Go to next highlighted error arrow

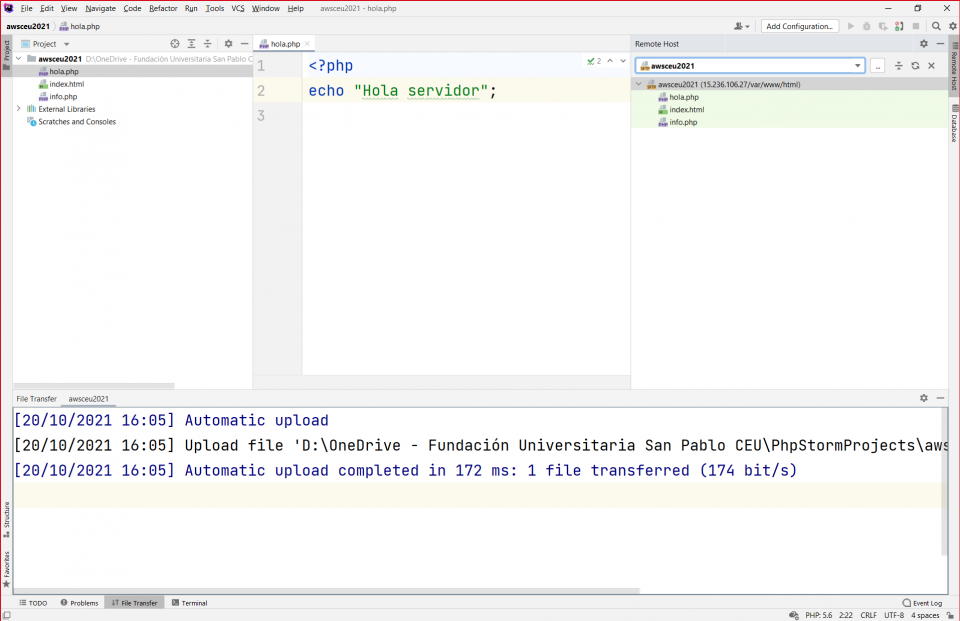[x=623, y=61]
